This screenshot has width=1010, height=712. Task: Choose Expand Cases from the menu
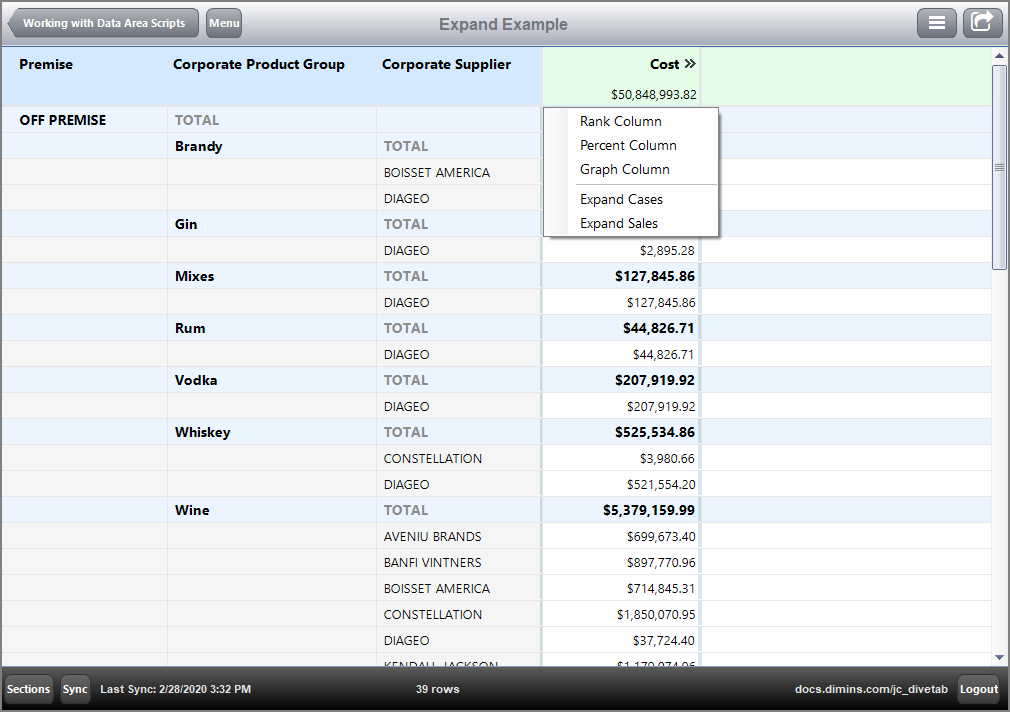click(620, 199)
